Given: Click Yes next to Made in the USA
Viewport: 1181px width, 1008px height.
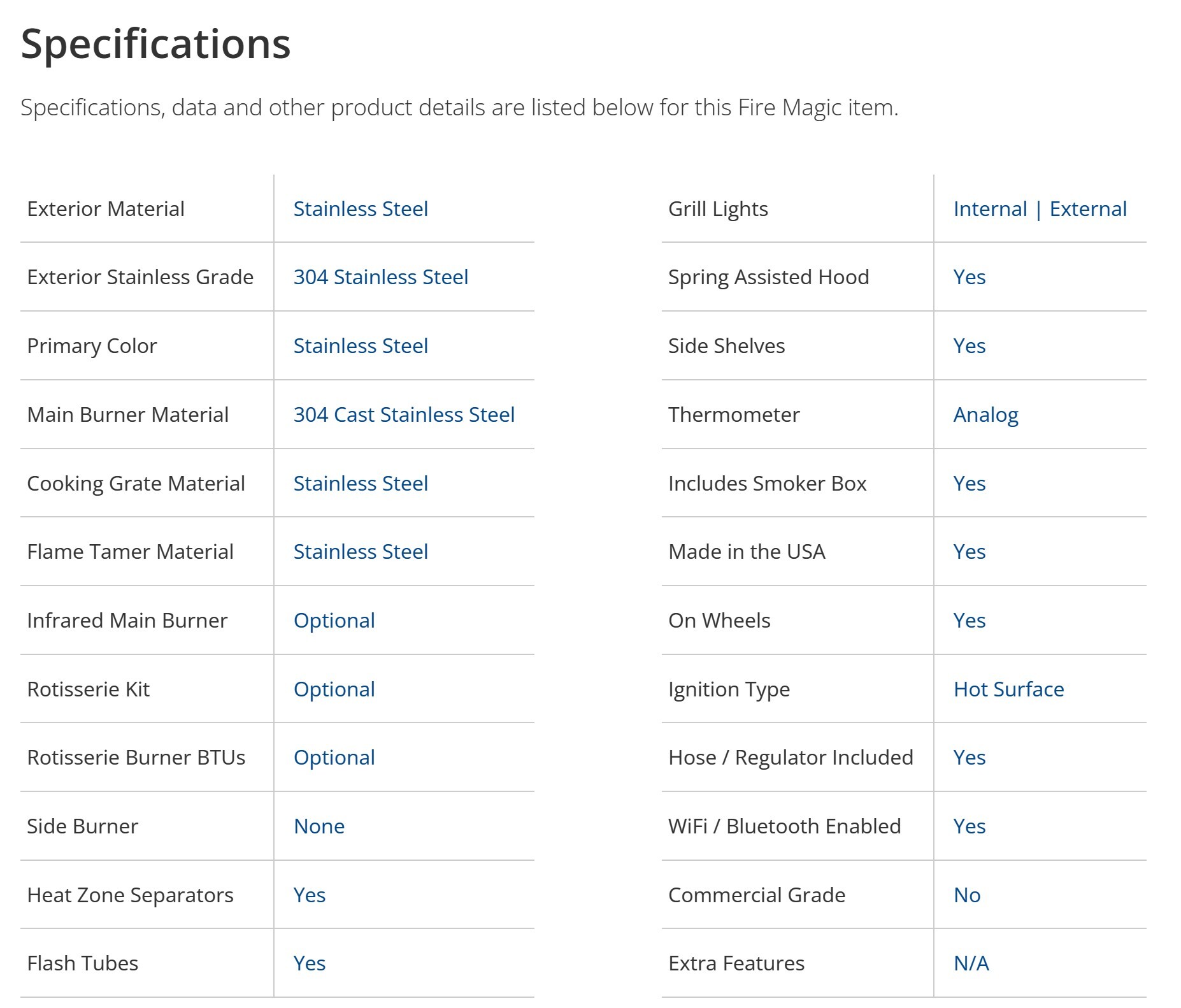Looking at the screenshot, I should coord(969,552).
